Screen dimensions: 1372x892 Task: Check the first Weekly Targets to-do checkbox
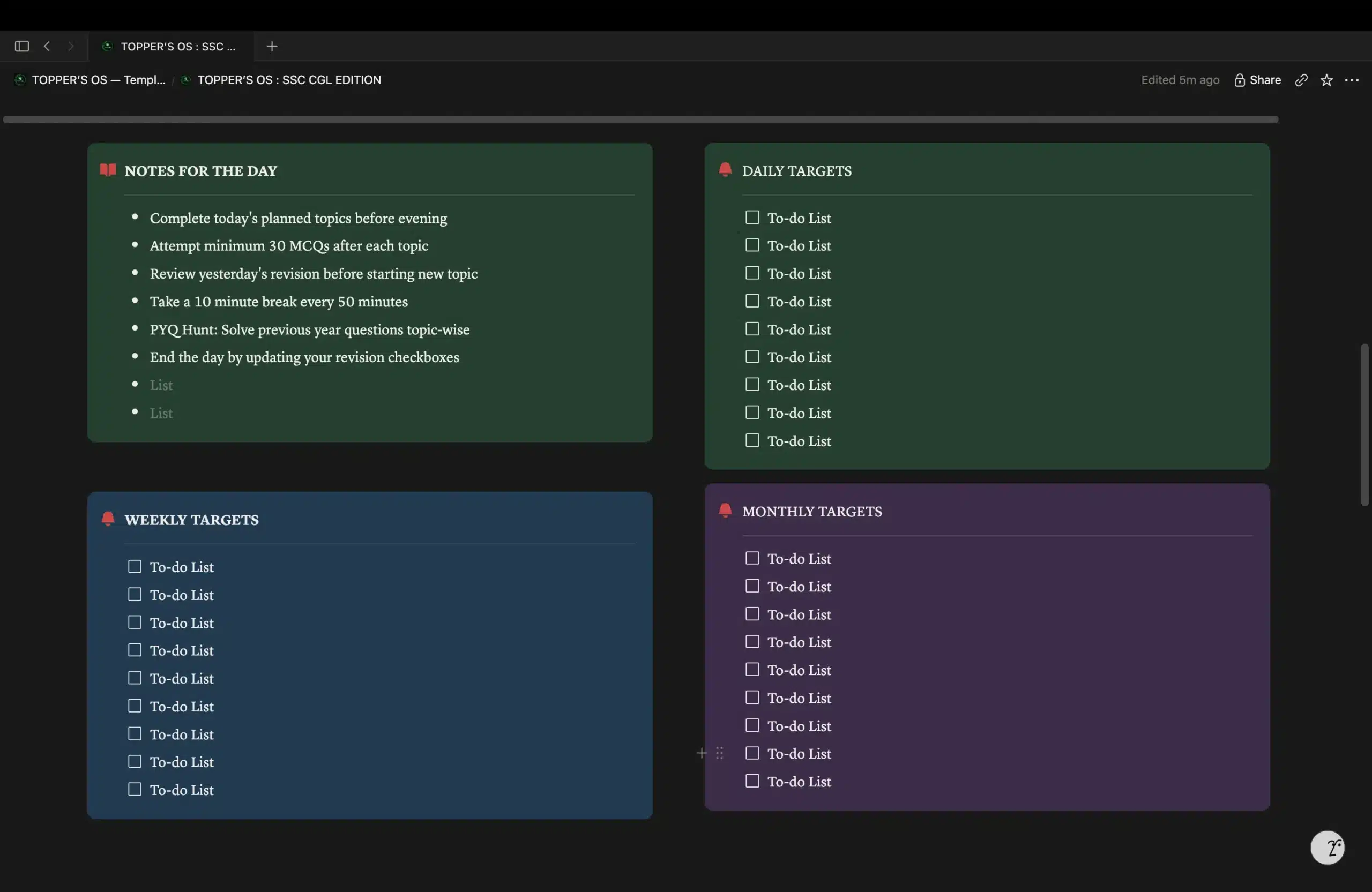click(135, 566)
